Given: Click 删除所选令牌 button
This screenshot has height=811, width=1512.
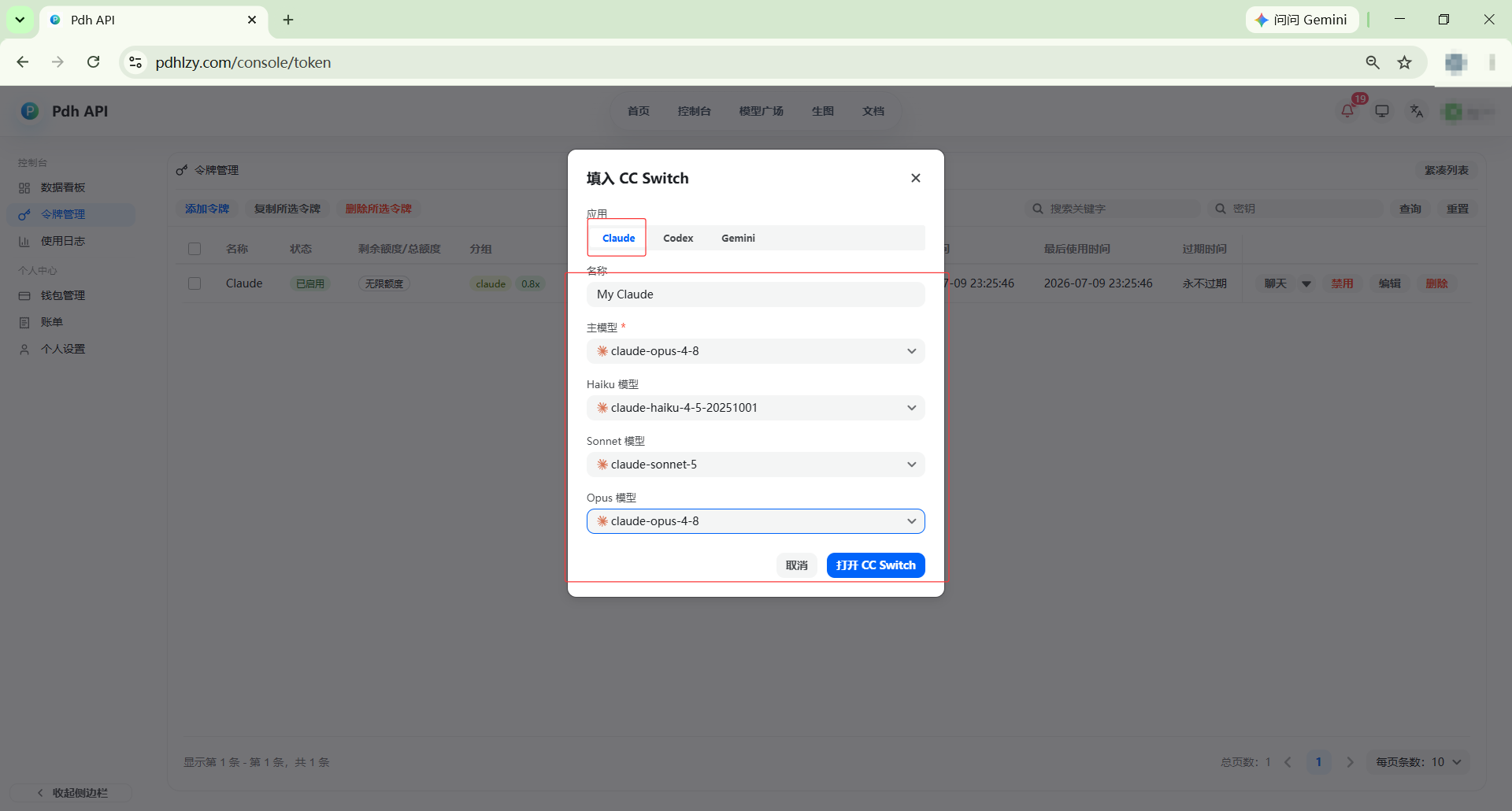Looking at the screenshot, I should 379,209.
